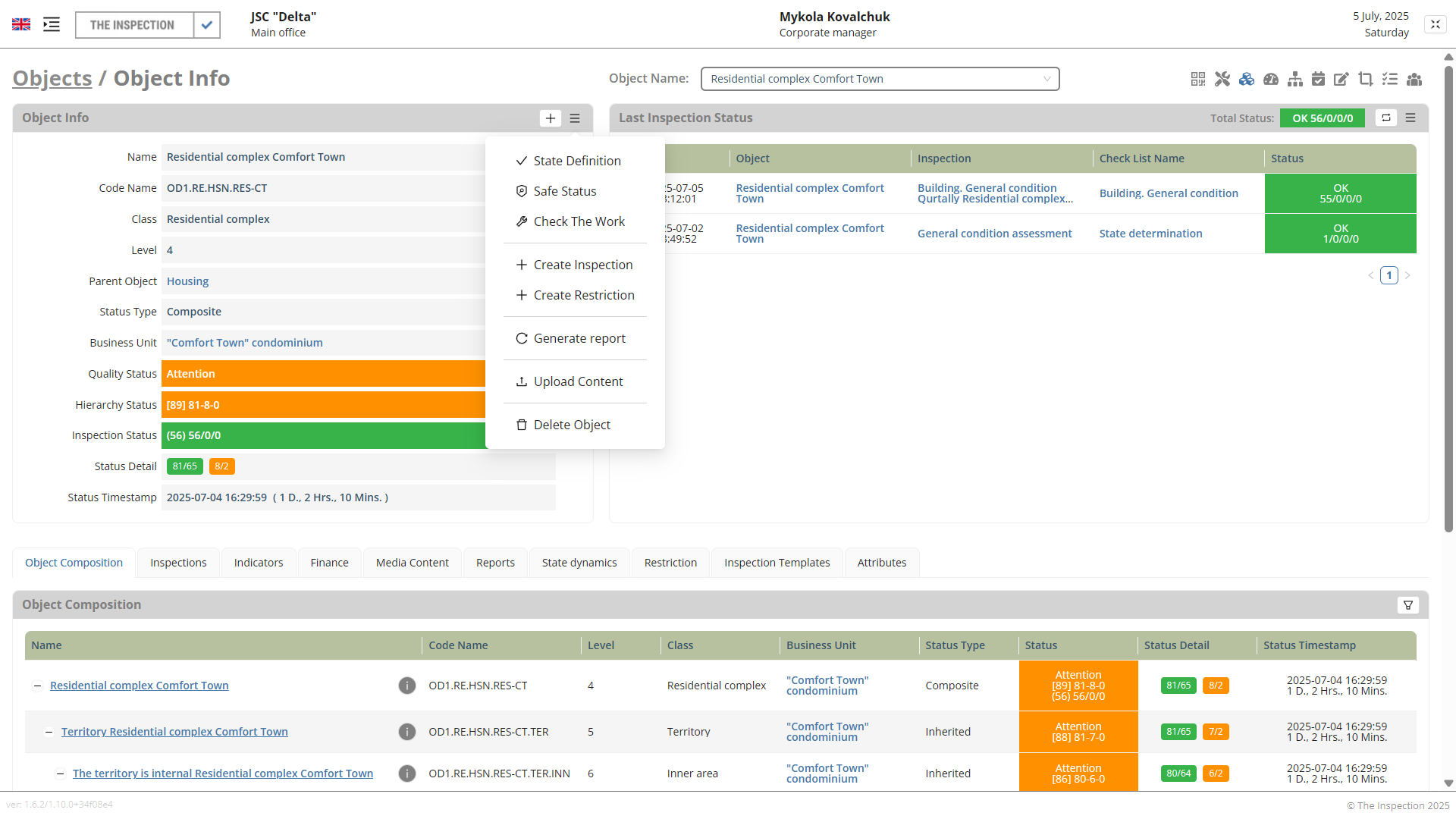Open the filter icon in Object Composition
This screenshot has width=1456, height=819.
tap(1408, 605)
